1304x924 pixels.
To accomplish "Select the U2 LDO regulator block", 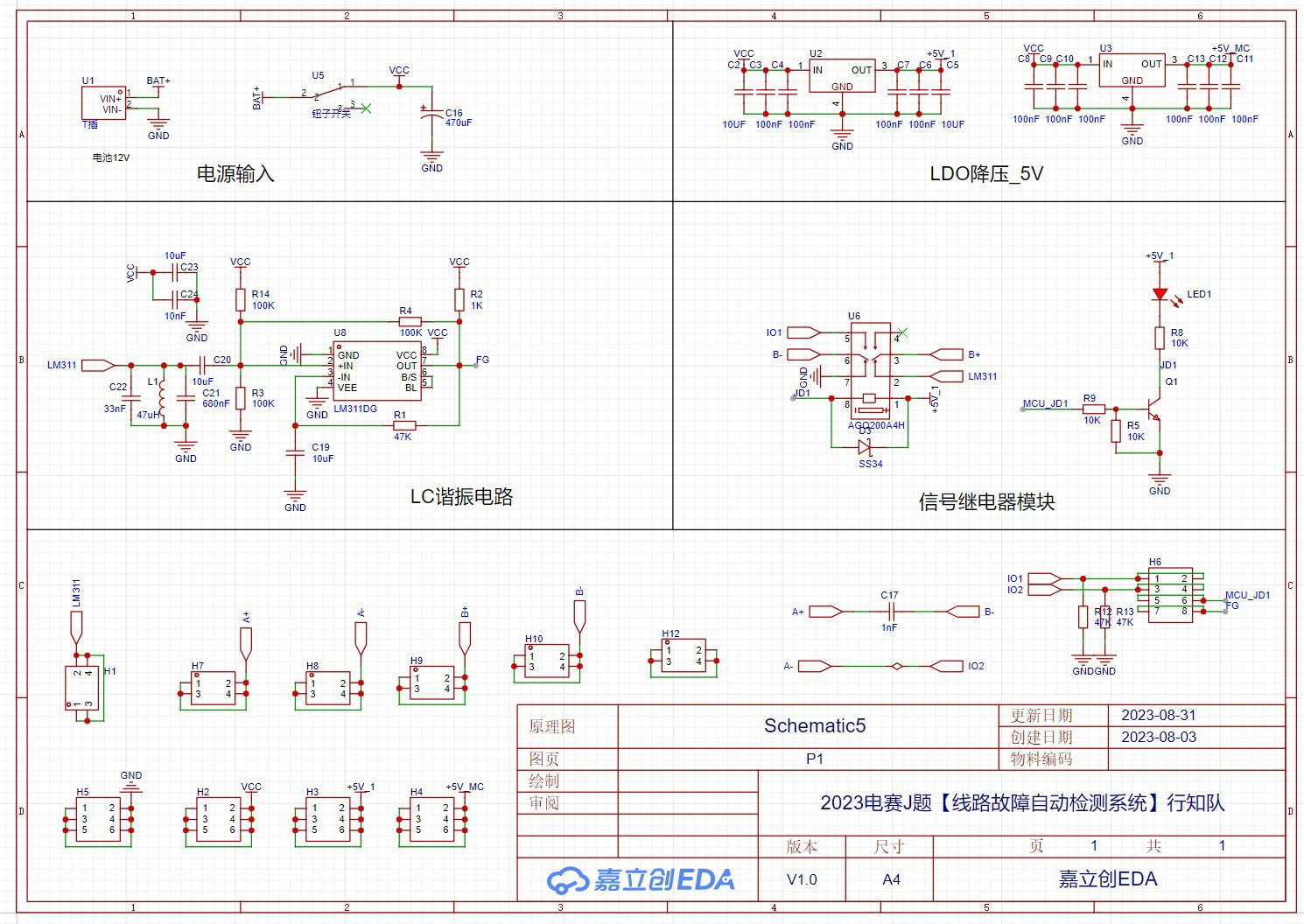I will [841, 75].
